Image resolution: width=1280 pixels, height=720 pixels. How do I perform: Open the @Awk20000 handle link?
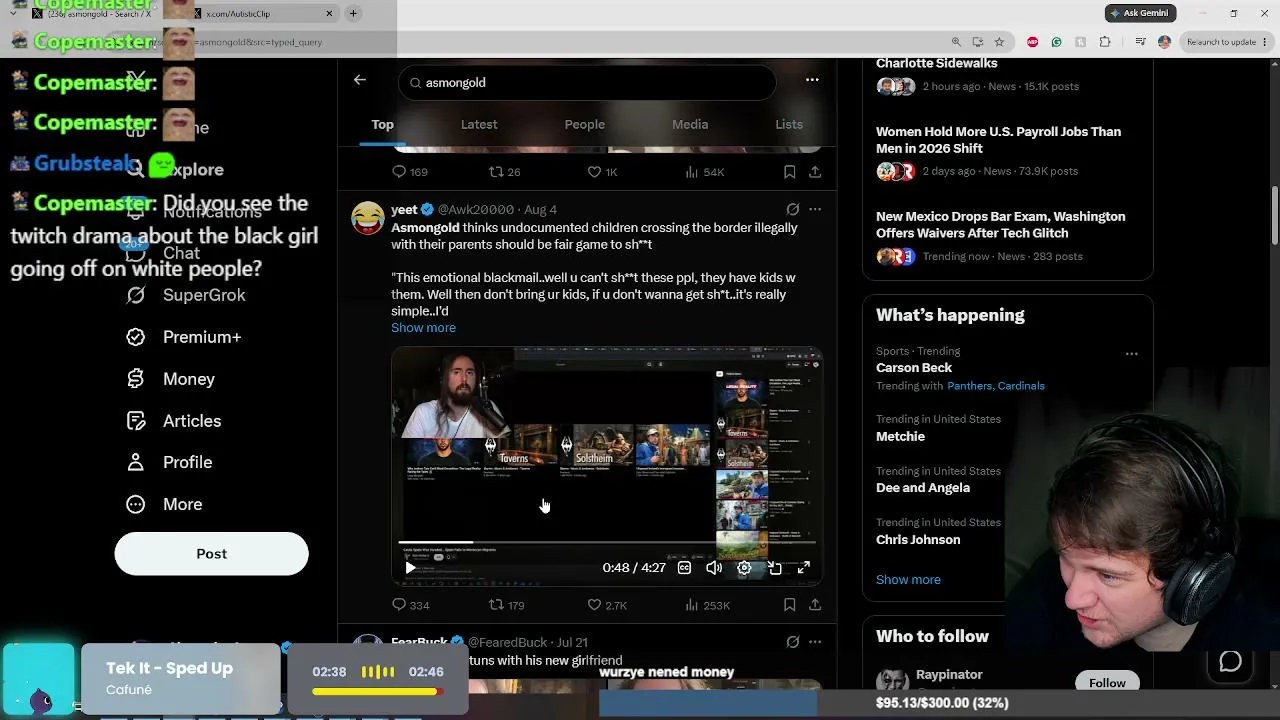pos(476,209)
